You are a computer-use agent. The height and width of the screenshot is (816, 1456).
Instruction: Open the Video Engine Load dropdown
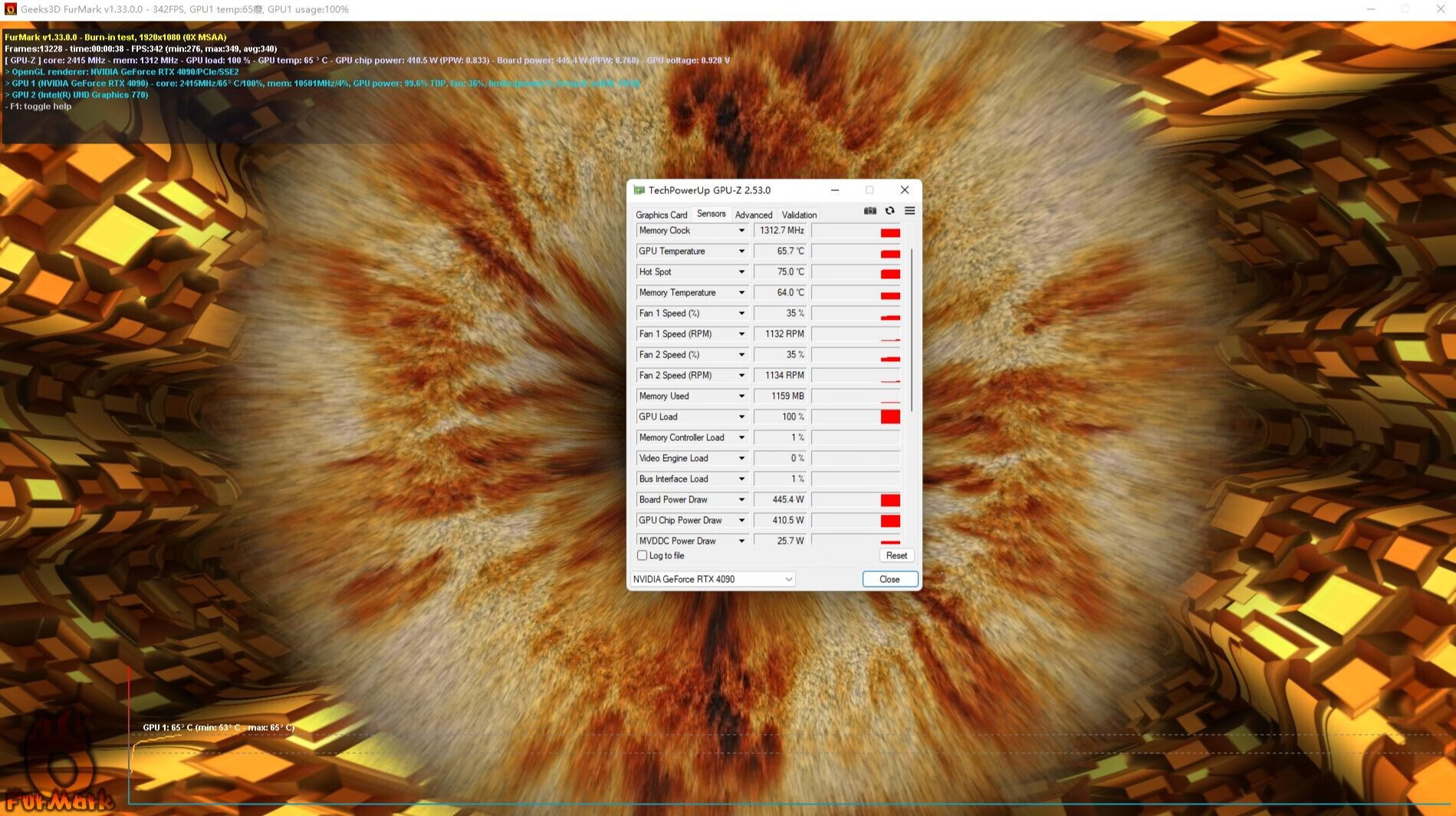click(x=741, y=459)
